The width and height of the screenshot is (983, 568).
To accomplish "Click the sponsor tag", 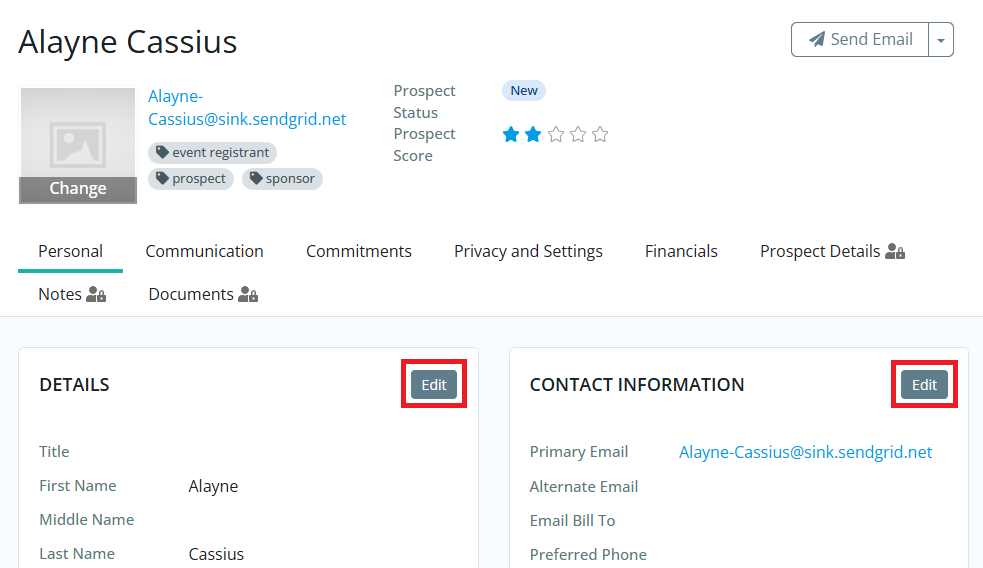I will pyautogui.click(x=282, y=179).
